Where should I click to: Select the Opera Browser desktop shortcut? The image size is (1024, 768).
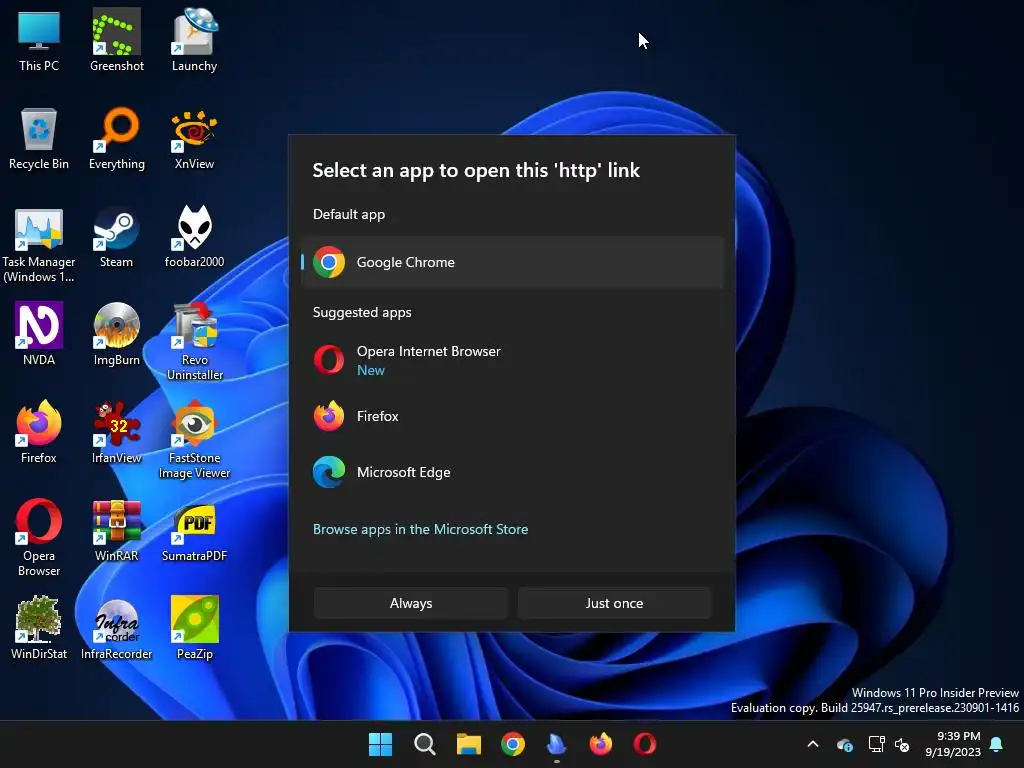(x=39, y=538)
